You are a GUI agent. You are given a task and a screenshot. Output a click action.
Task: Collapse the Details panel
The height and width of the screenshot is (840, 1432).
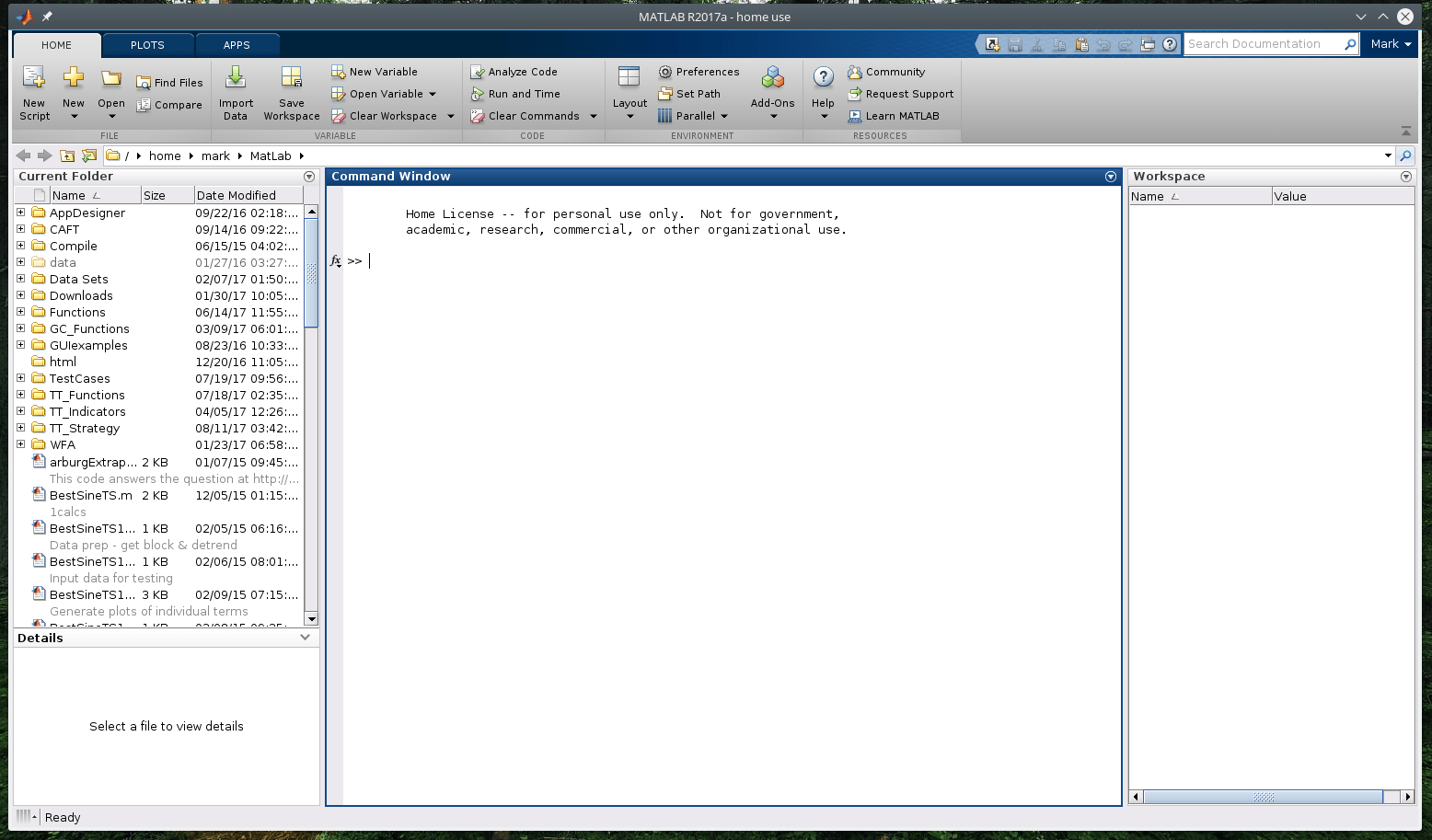(305, 637)
